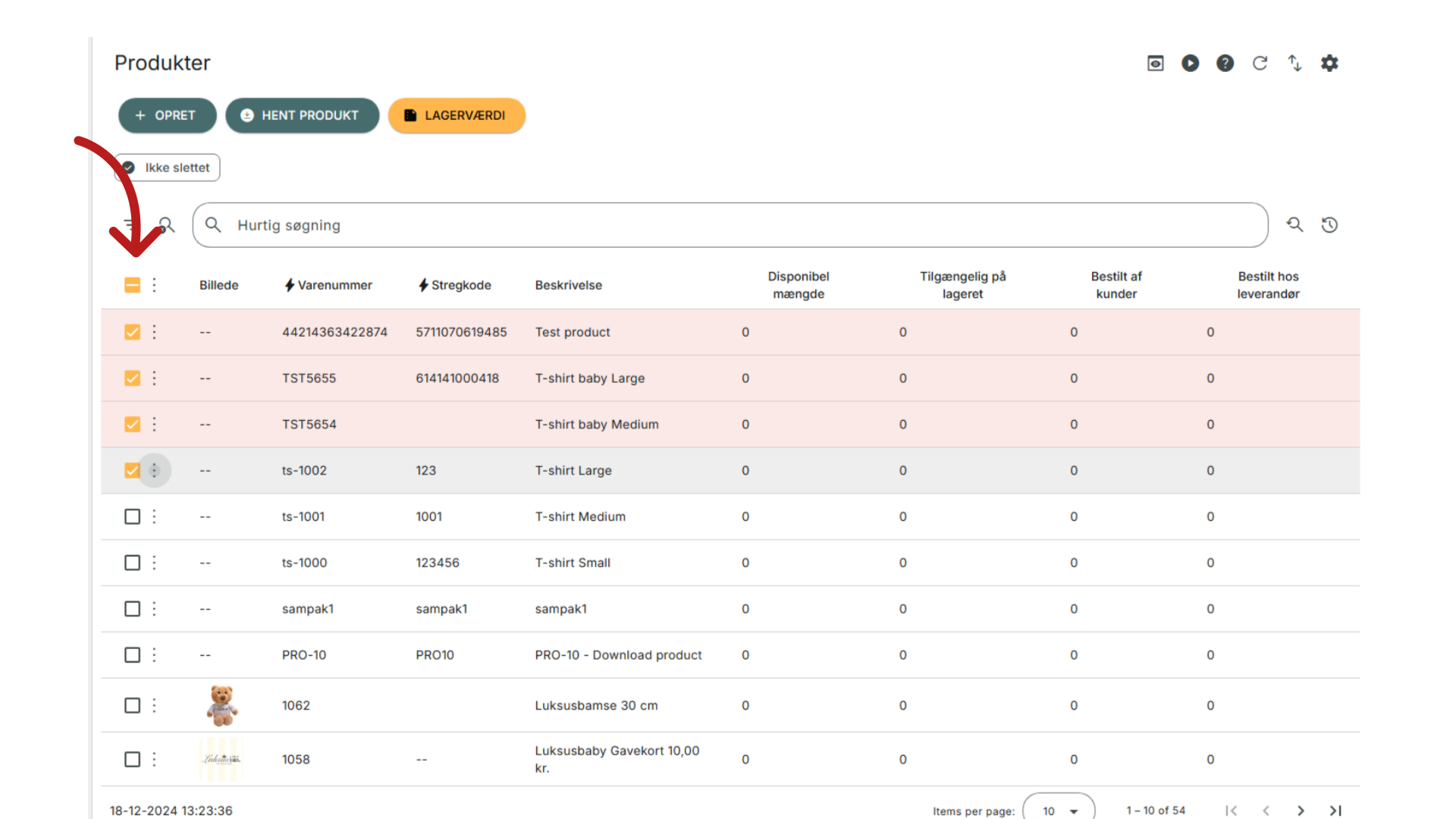
Task: Click the Bestilt hos leverandør header
Action: point(1268,285)
